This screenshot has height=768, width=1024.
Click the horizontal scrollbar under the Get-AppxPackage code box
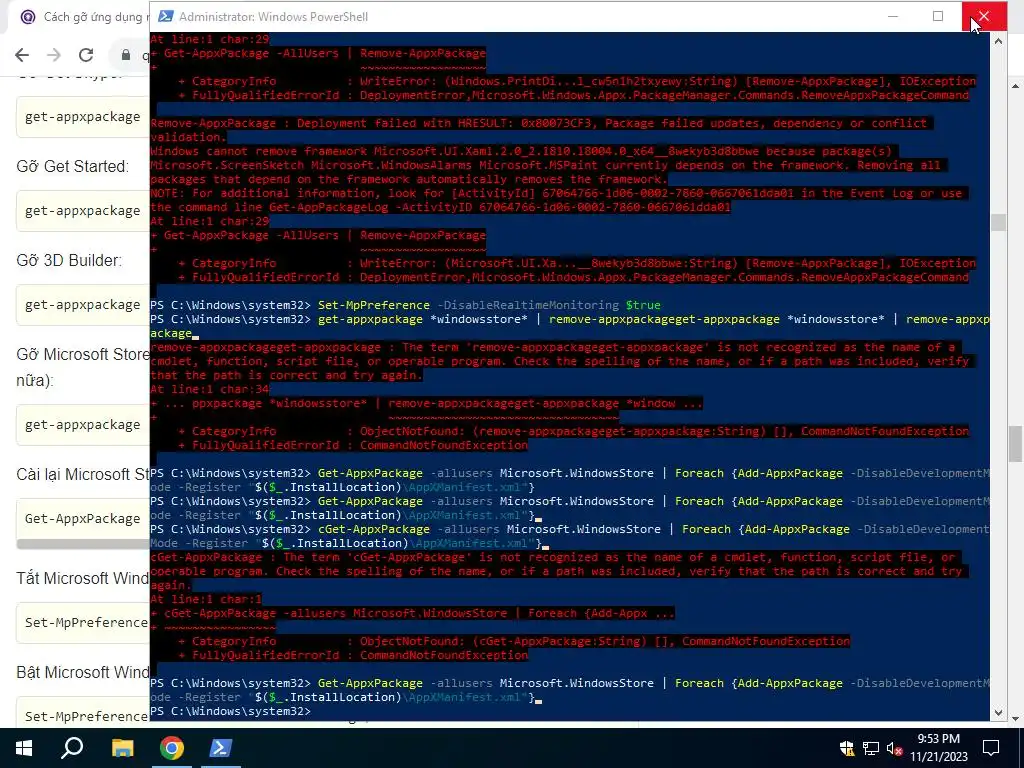[83, 544]
